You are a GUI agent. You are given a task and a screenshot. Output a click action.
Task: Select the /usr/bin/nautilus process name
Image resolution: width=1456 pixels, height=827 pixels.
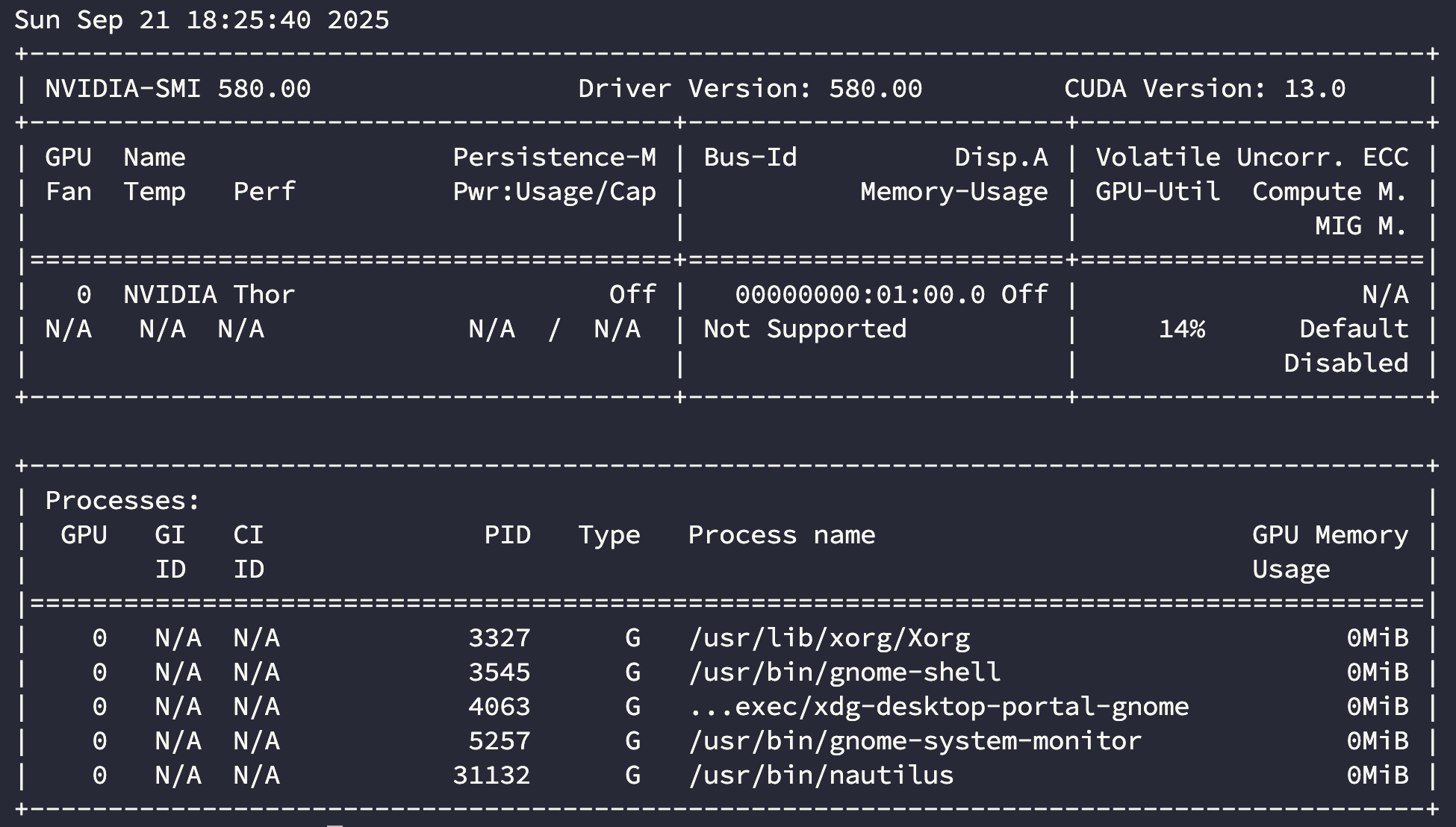[821, 776]
